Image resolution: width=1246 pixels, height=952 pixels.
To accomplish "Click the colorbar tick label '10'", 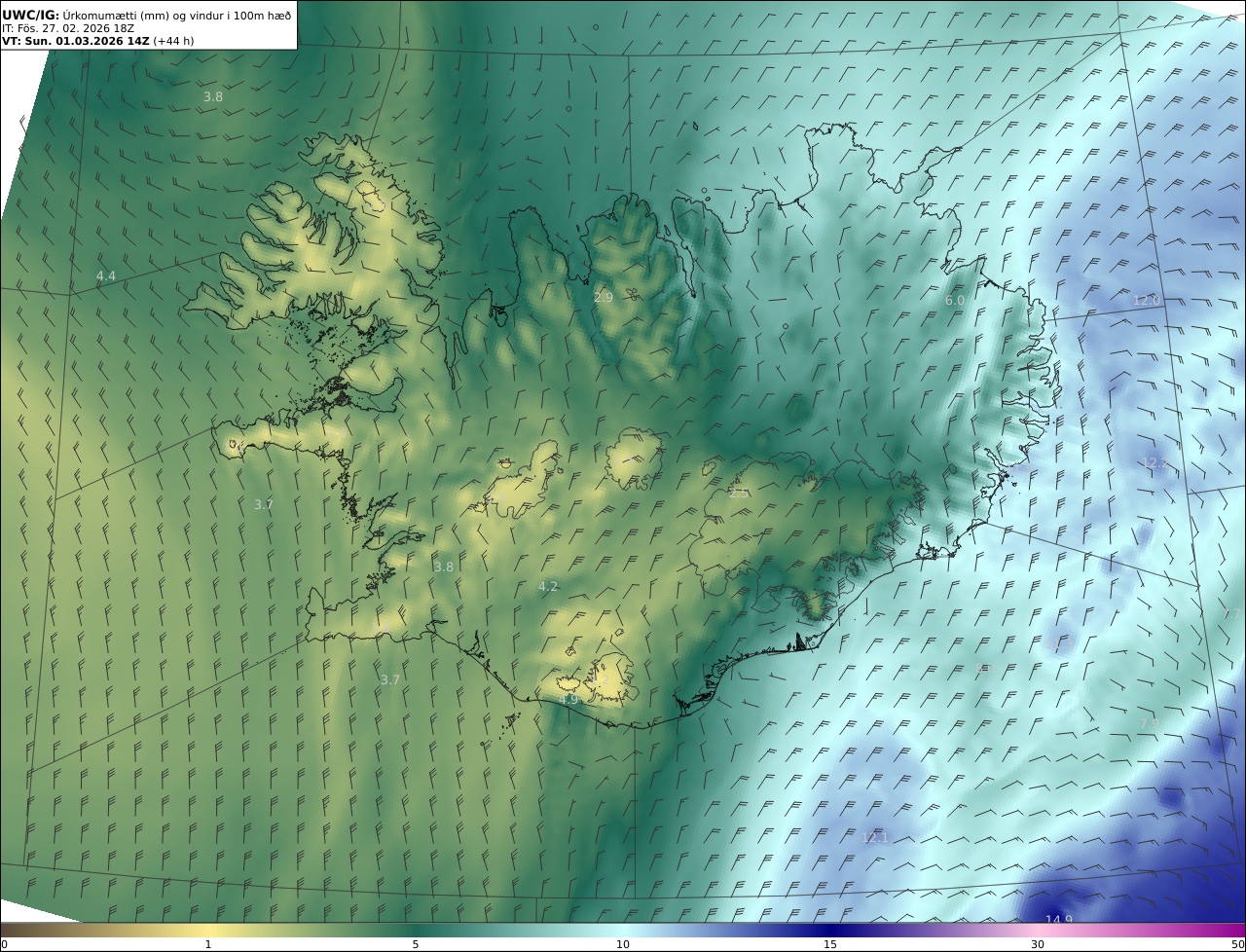I will click(x=623, y=944).
